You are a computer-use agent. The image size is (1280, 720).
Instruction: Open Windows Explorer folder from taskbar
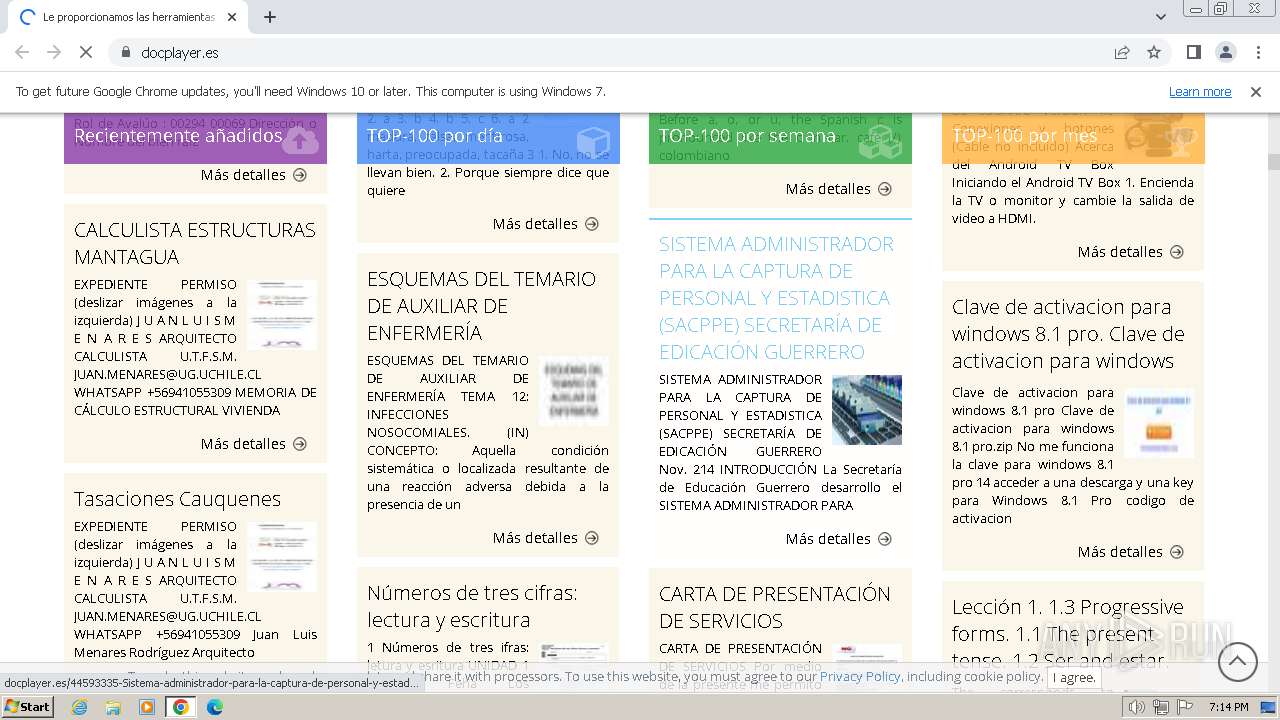point(113,707)
